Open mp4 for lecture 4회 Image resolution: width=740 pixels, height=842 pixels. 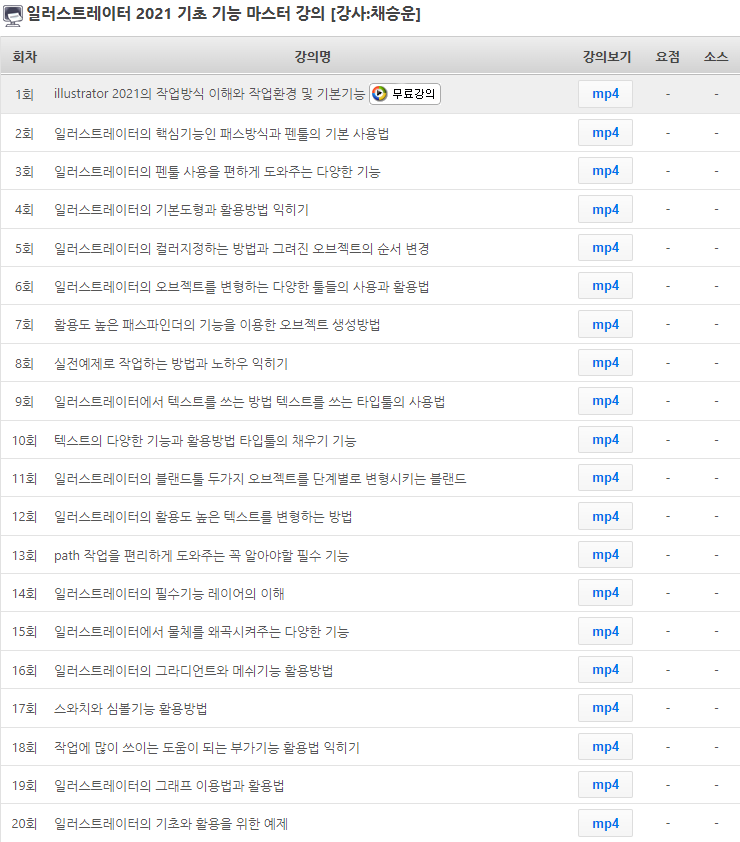tap(605, 209)
